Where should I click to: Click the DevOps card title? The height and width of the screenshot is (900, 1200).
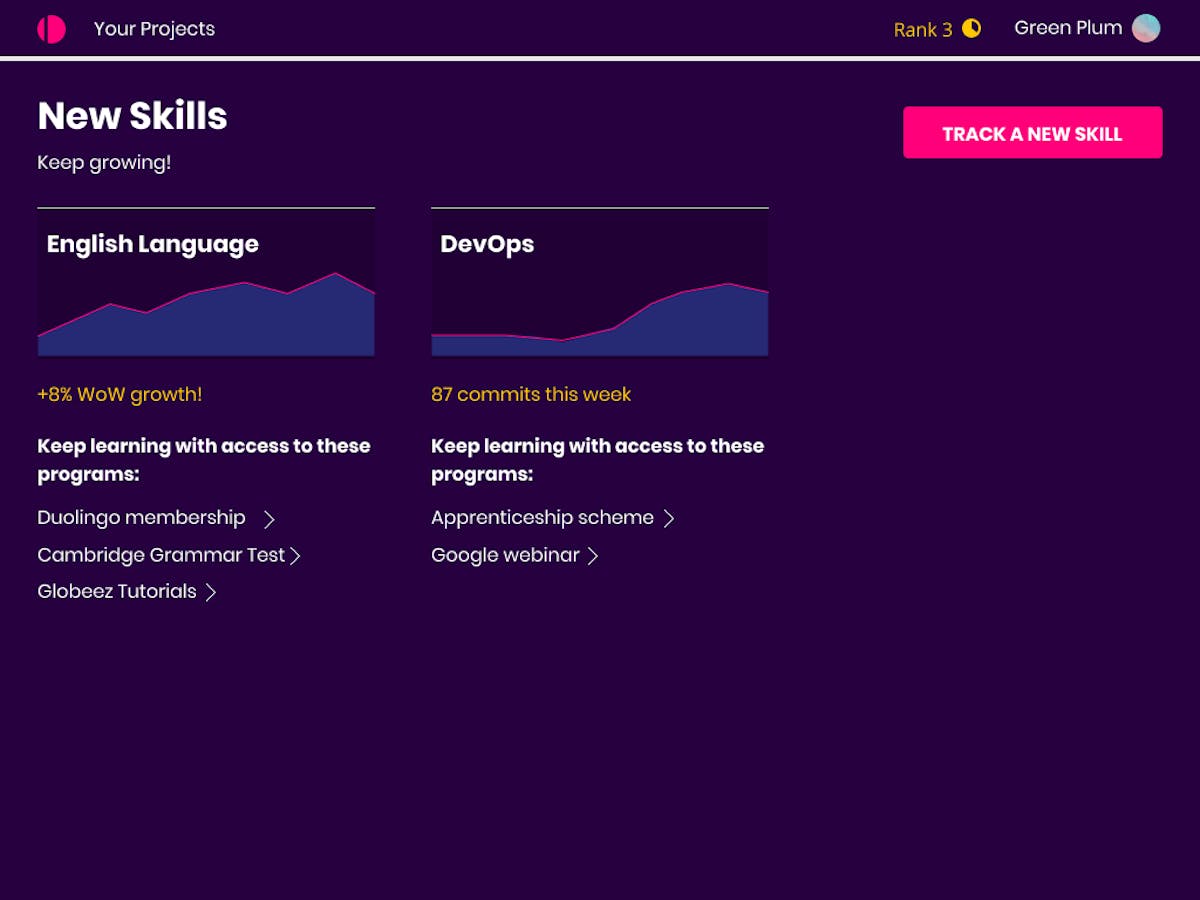(x=487, y=244)
